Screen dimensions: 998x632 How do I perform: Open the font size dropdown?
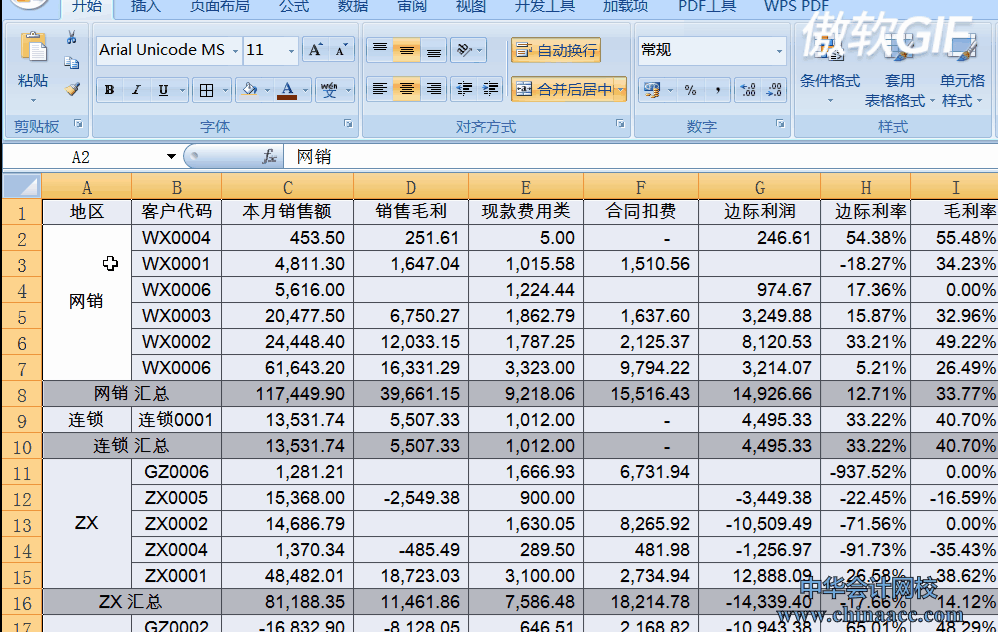[292, 50]
